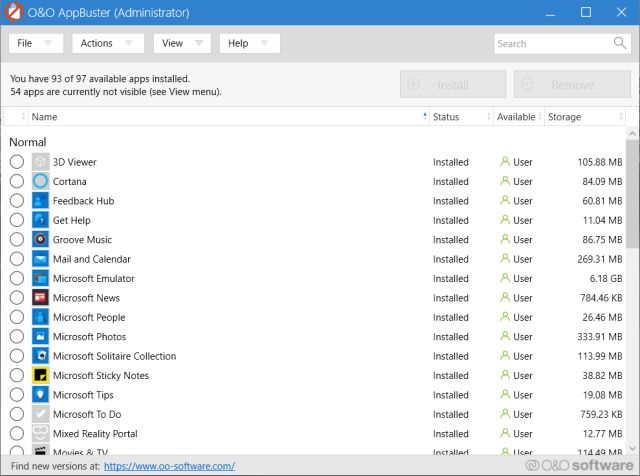Open the oo-software.com link
This screenshot has height=476, width=640.
pos(169,466)
